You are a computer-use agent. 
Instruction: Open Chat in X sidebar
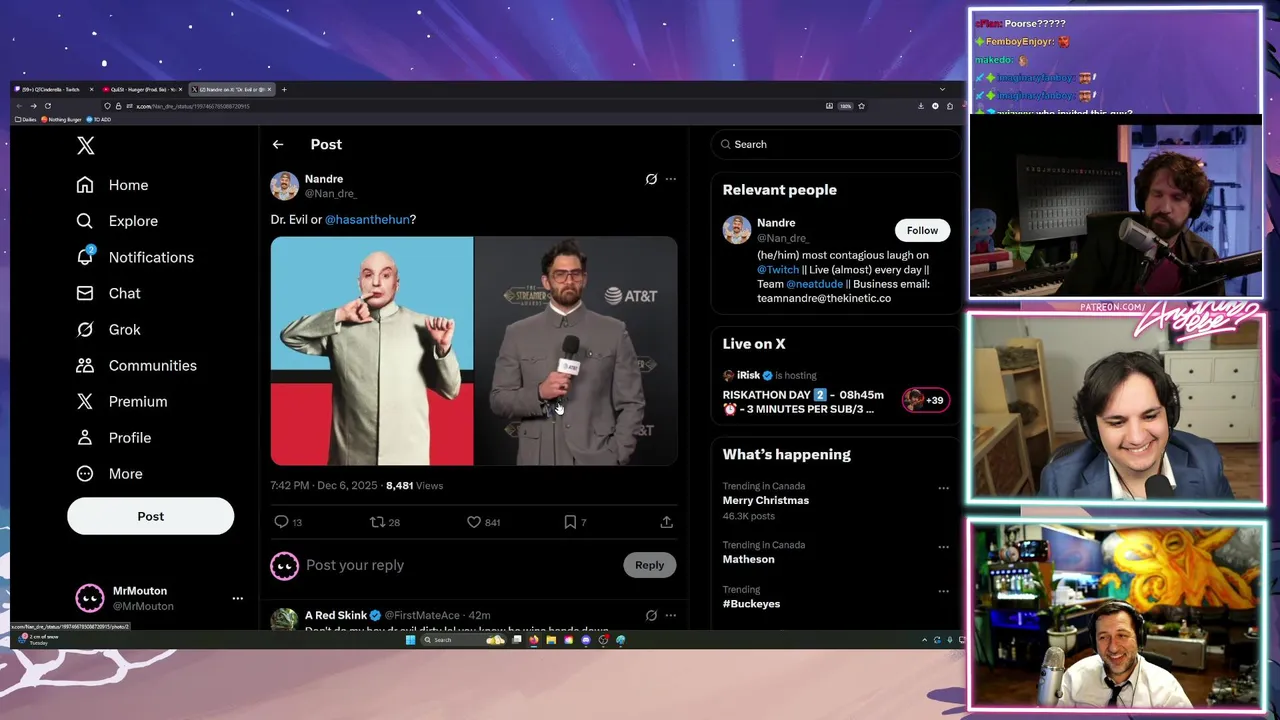pyautogui.click(x=110, y=293)
